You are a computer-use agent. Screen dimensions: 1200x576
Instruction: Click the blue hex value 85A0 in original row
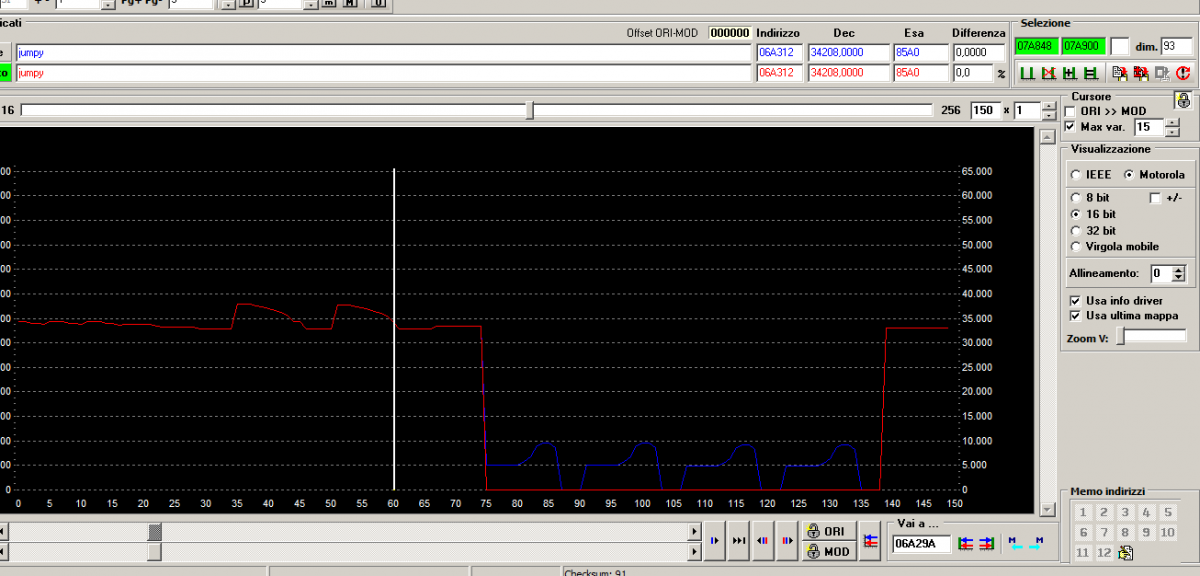tap(920, 52)
